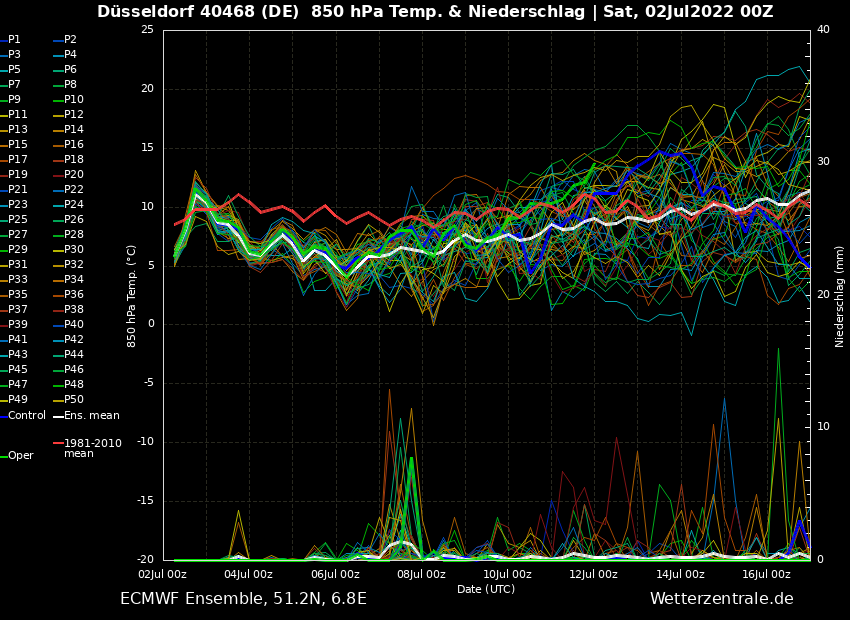The width and height of the screenshot is (850, 620).
Task: Click the 16Jul 00z date label
Action: pos(767,574)
